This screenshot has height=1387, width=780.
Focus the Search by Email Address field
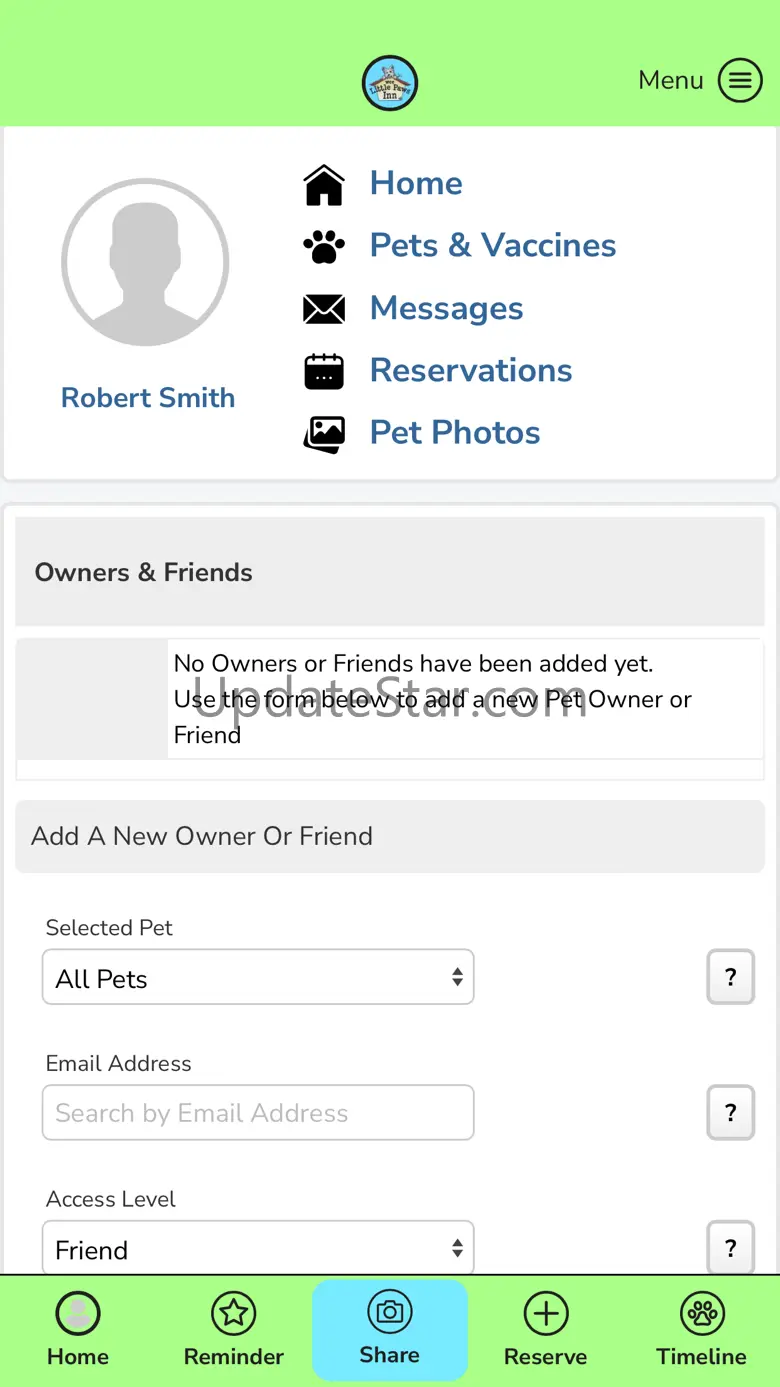pyautogui.click(x=258, y=1113)
